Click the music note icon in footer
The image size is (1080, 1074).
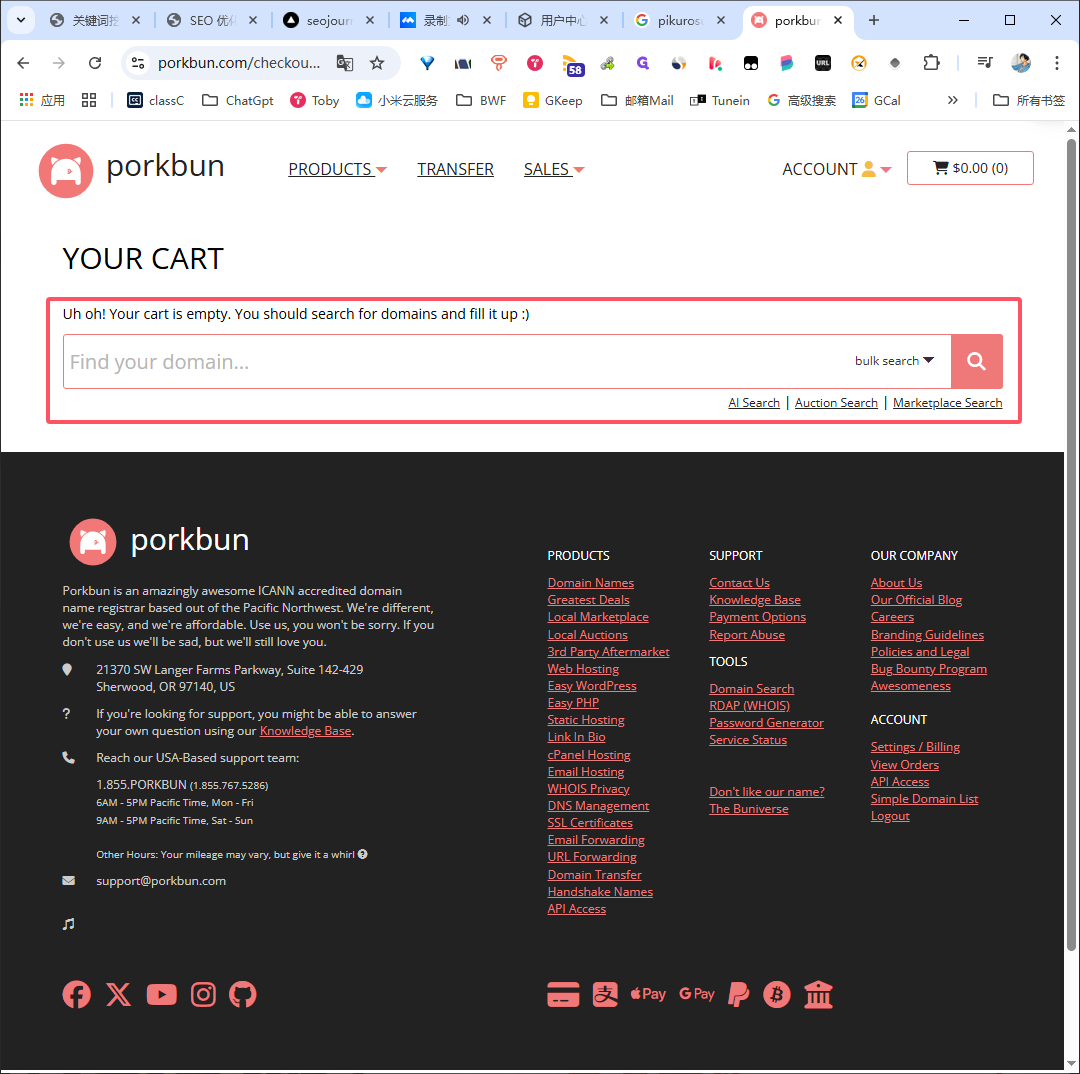(68, 924)
